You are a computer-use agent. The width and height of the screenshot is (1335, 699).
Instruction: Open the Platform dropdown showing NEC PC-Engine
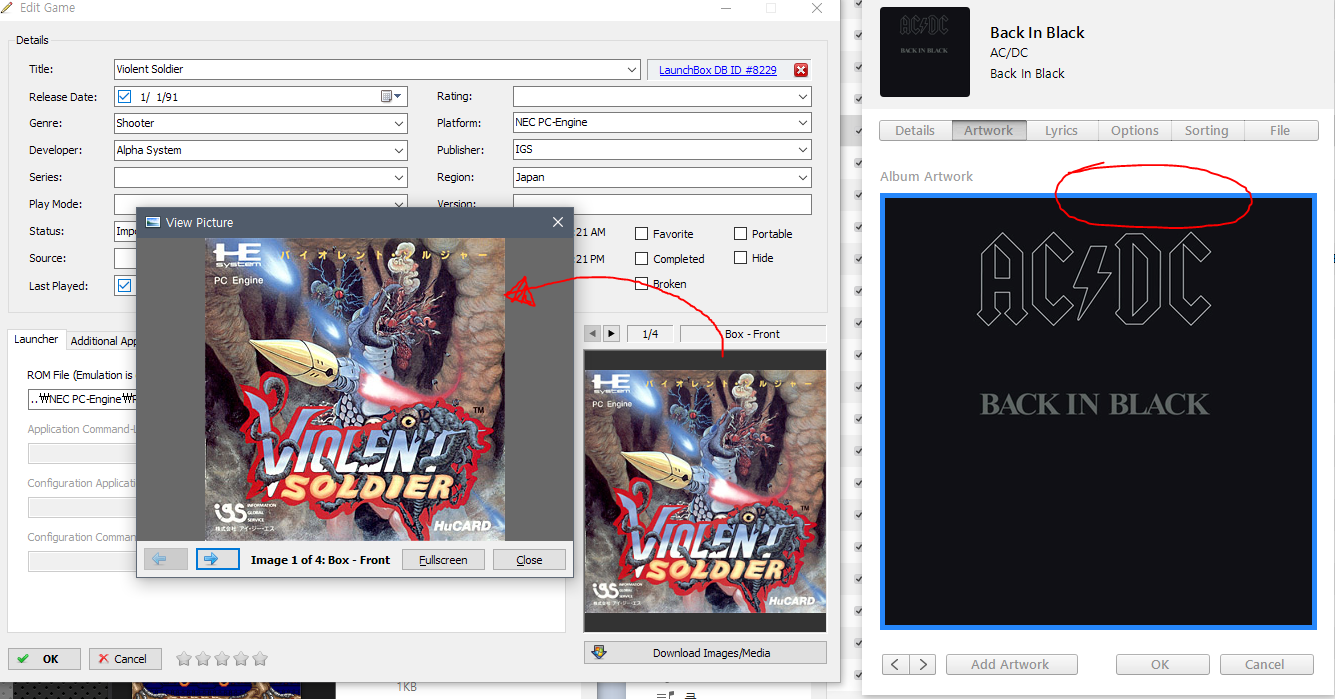[x=803, y=123]
